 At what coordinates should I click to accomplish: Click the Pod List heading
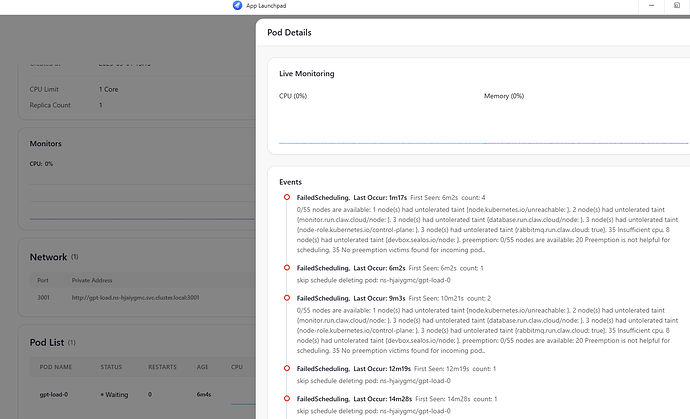(x=47, y=342)
